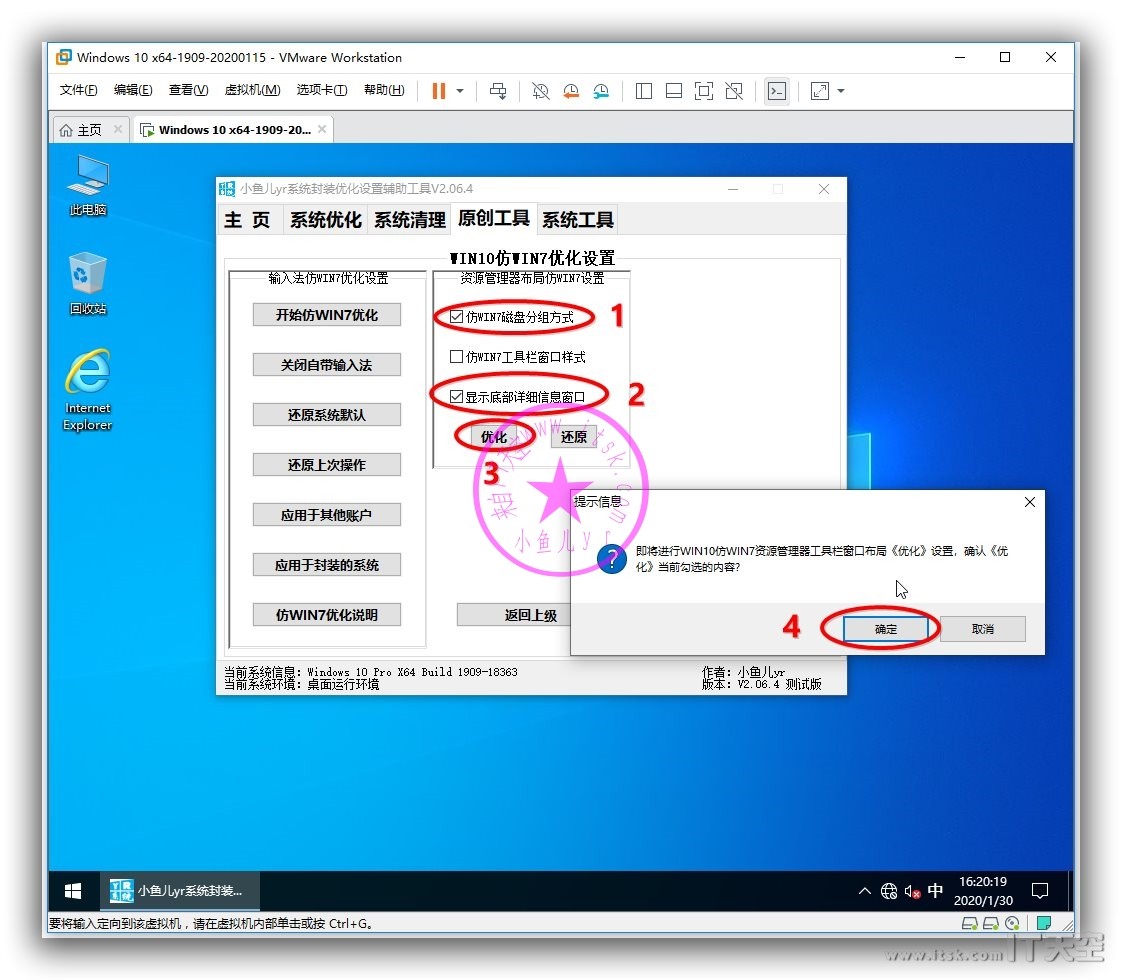This screenshot has width=1122, height=980.
Task: Close the Windows 10 x64-1909 VM tab
Action: tap(322, 129)
